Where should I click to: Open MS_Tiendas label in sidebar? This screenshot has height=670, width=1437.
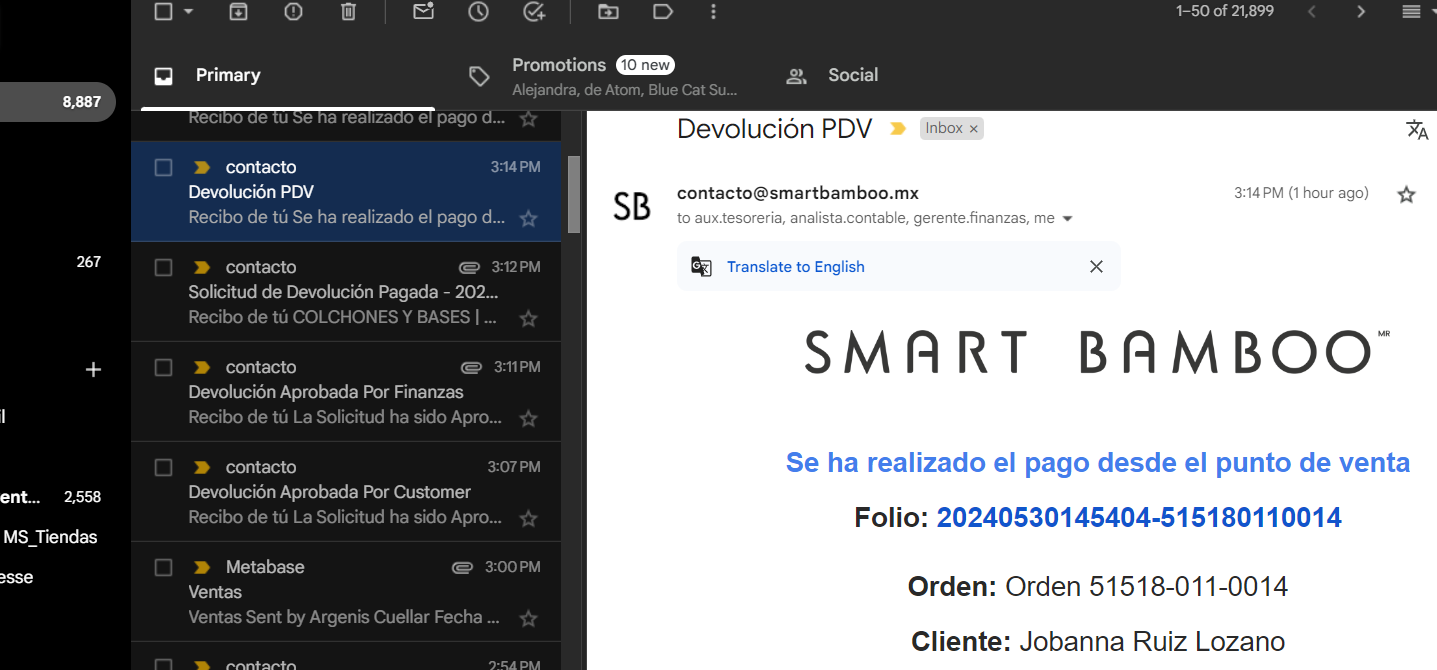coord(50,537)
